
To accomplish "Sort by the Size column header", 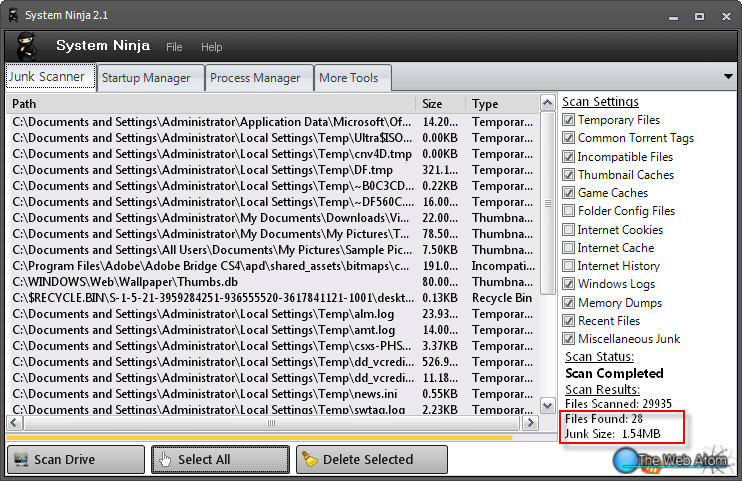I will 441,104.
